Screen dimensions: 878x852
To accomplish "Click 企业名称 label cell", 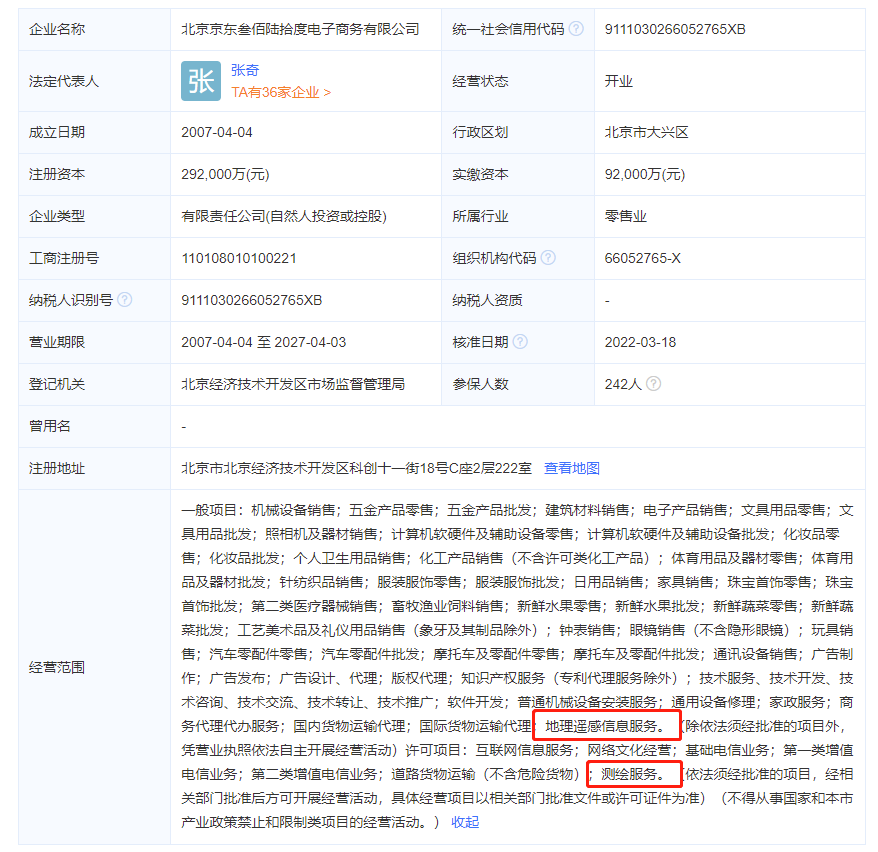I will point(95,29).
